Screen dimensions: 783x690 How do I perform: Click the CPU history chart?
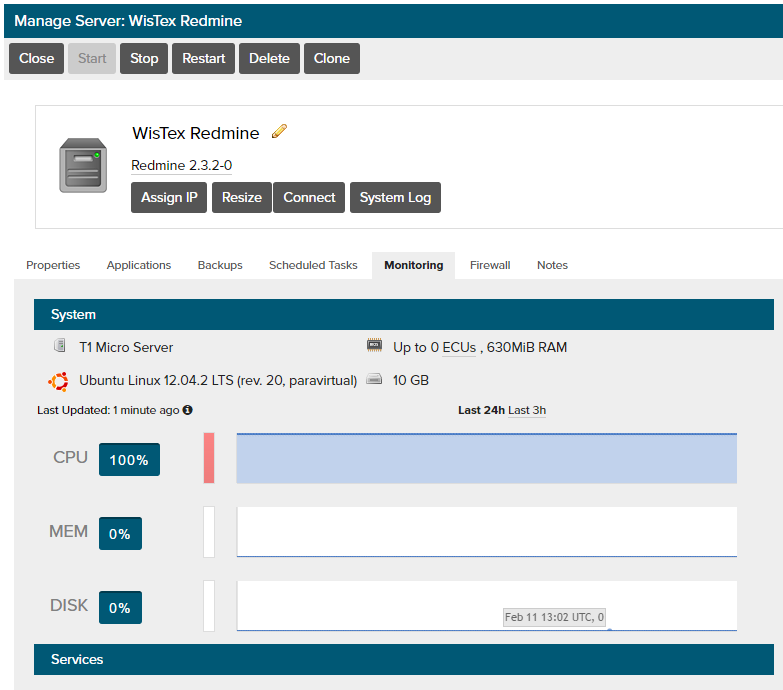tap(486, 458)
